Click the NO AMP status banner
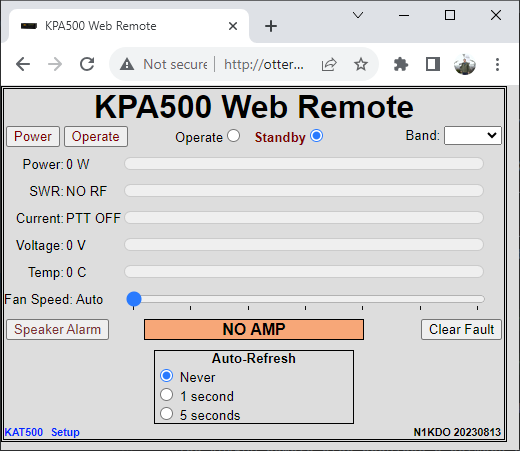Image resolution: width=520 pixels, height=451 pixels. (x=254, y=329)
